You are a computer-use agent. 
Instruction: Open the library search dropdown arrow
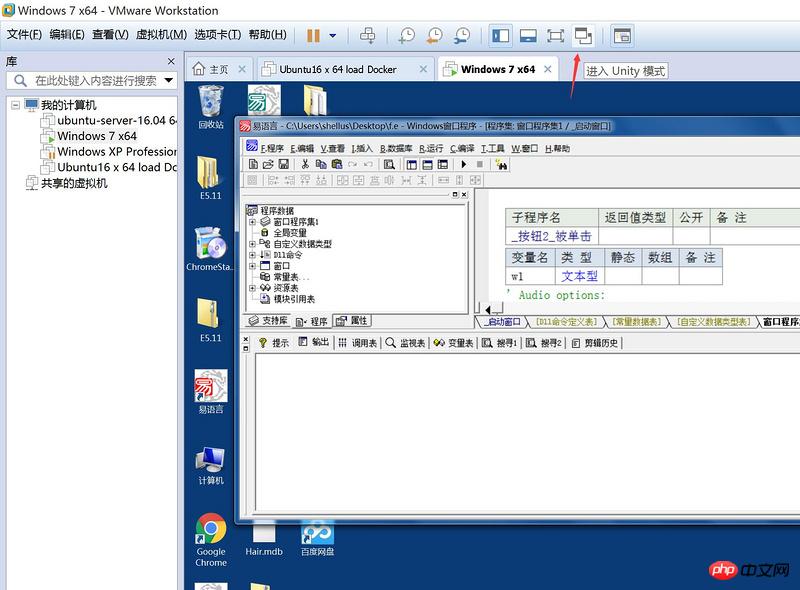[168, 80]
